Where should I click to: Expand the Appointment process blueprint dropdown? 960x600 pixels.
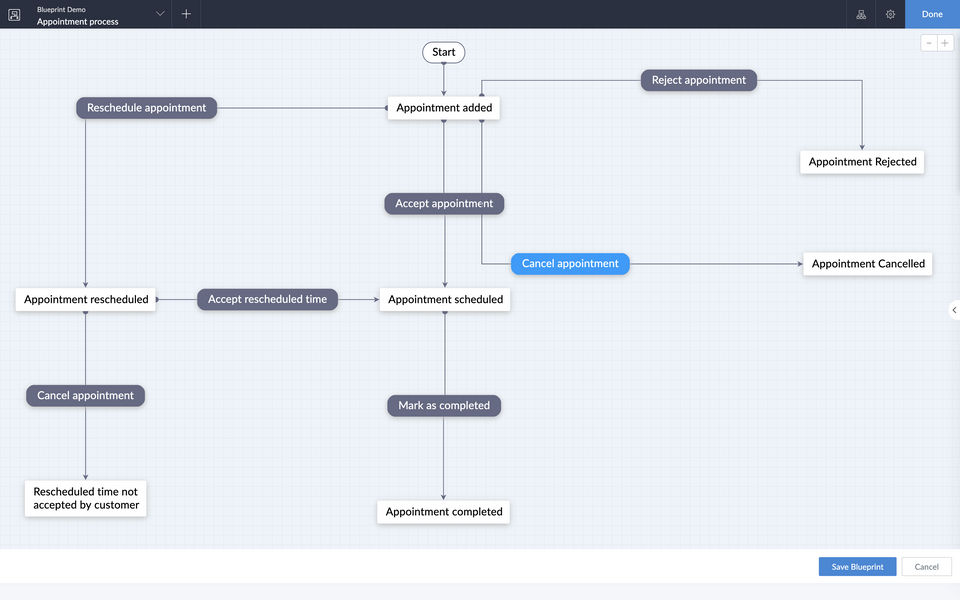point(160,14)
